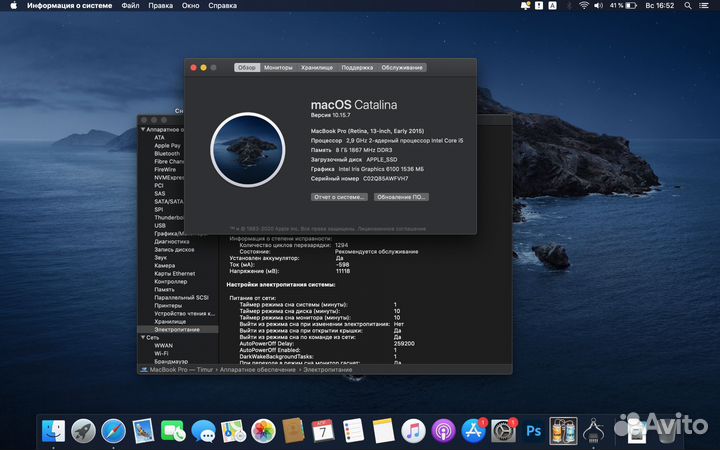Click the Wi-Fi status icon
Viewport: 720px width, 450px height.
point(584,6)
